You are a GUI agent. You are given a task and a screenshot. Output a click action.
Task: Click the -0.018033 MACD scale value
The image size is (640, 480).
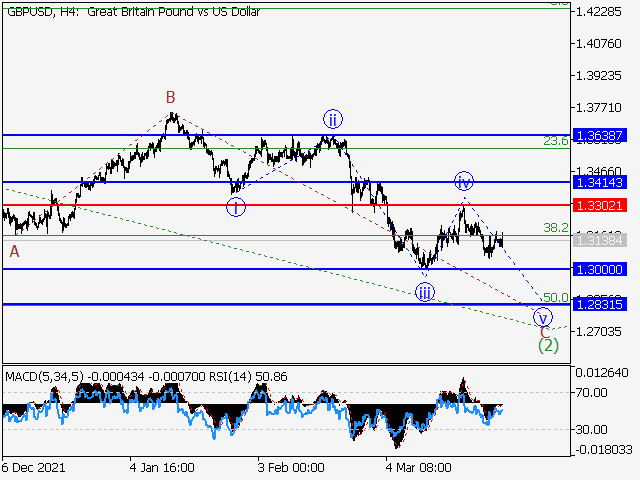[604, 450]
